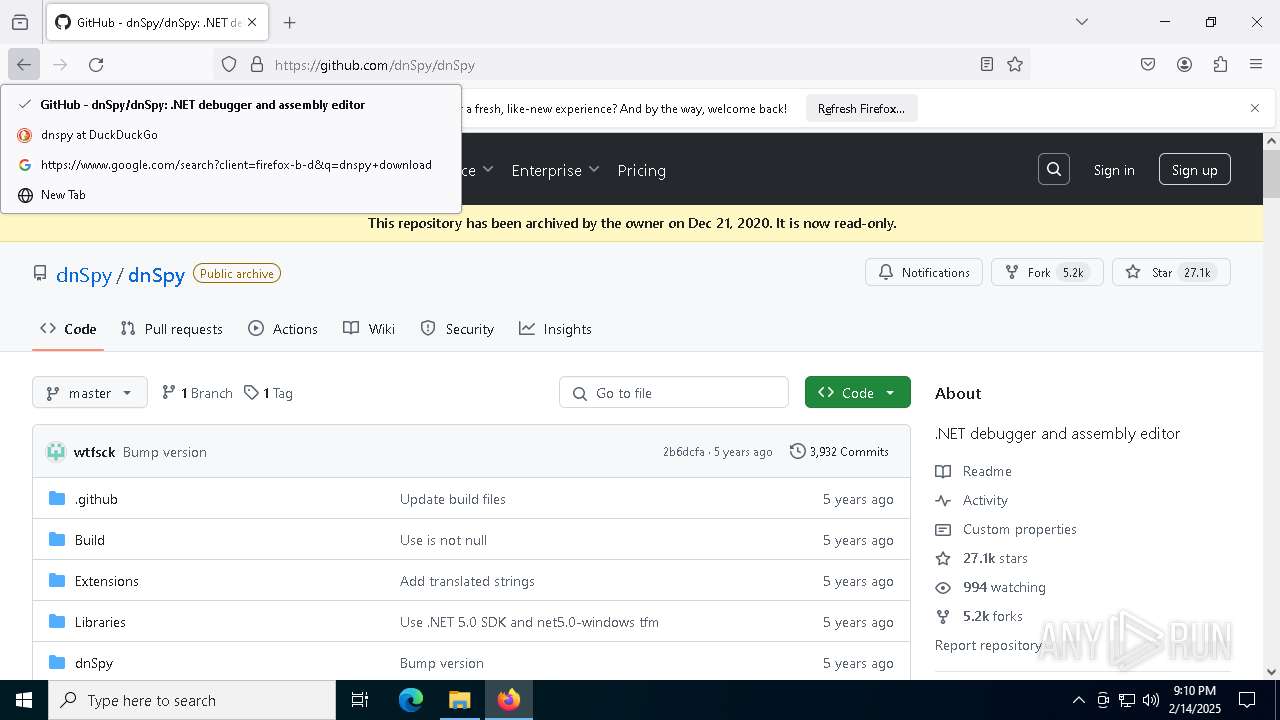This screenshot has height=720, width=1280.
Task: Bookmark this page with the star
Action: pos(1015,64)
